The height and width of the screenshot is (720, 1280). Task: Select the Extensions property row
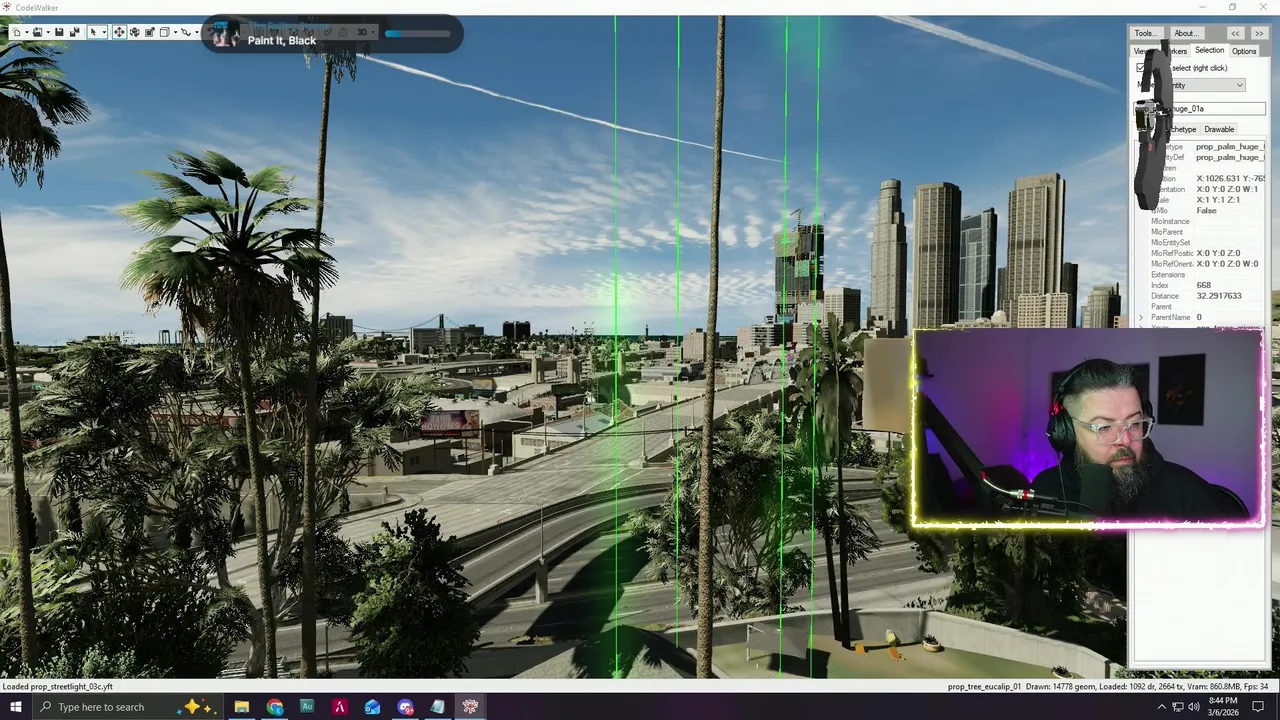(x=1200, y=275)
